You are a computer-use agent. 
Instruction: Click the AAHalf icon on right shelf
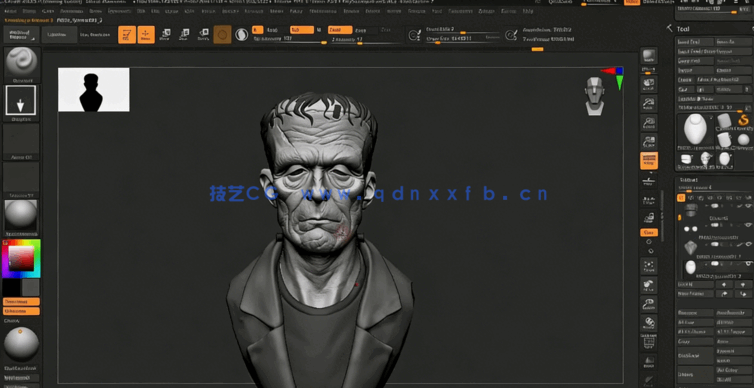[649, 142]
